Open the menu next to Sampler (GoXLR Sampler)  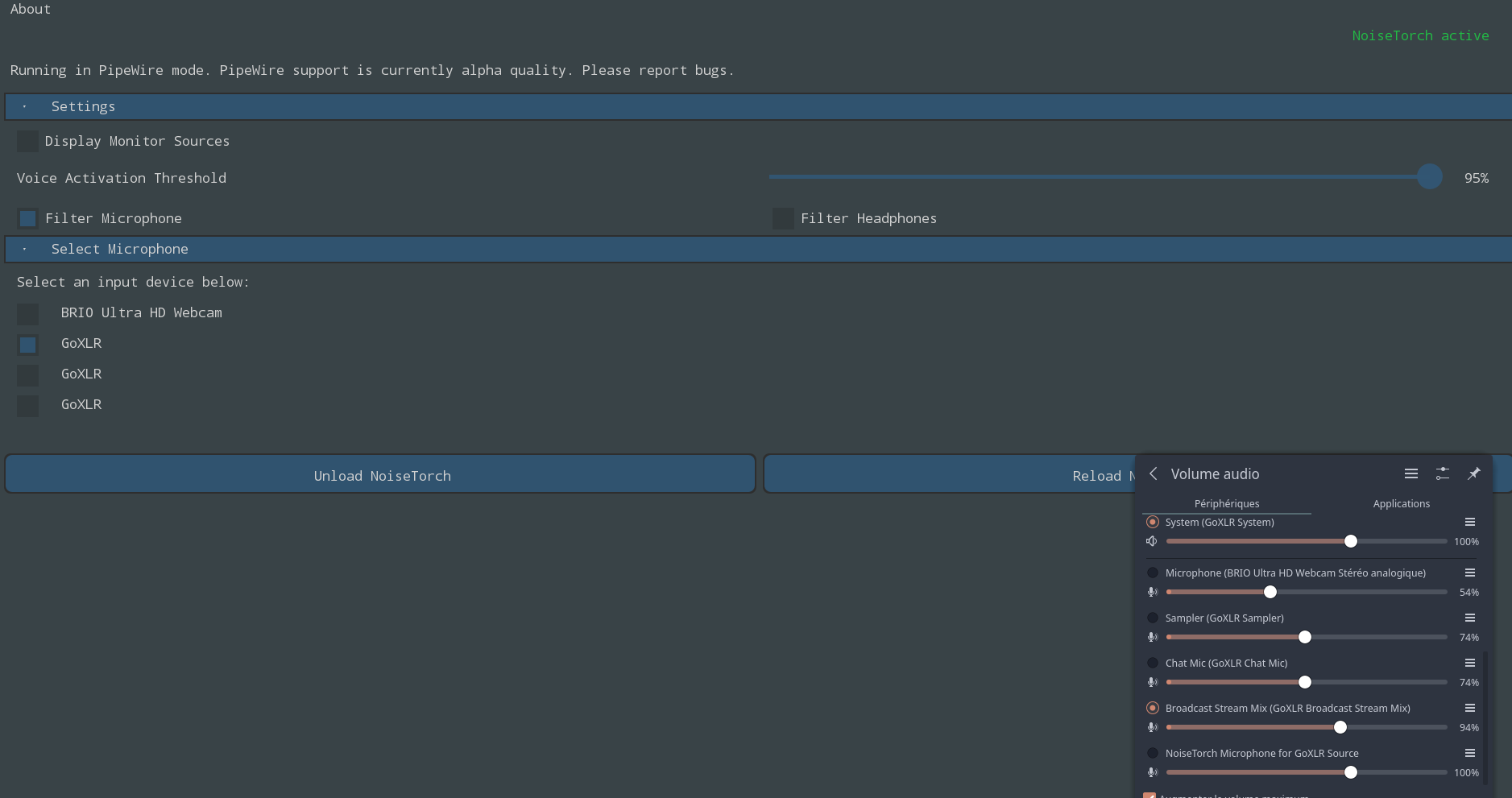point(1471,618)
